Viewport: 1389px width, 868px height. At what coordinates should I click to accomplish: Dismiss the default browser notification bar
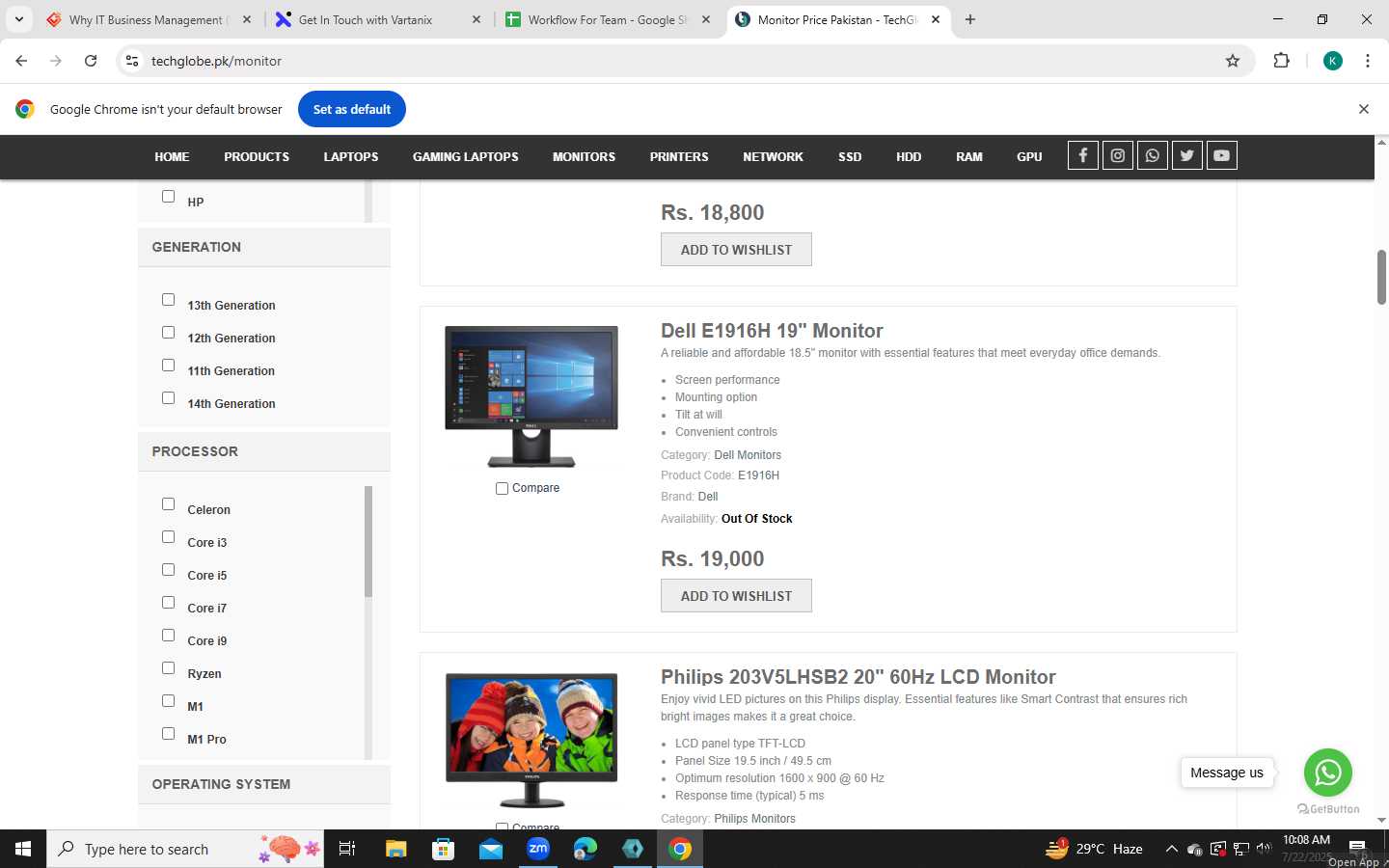tap(1364, 109)
